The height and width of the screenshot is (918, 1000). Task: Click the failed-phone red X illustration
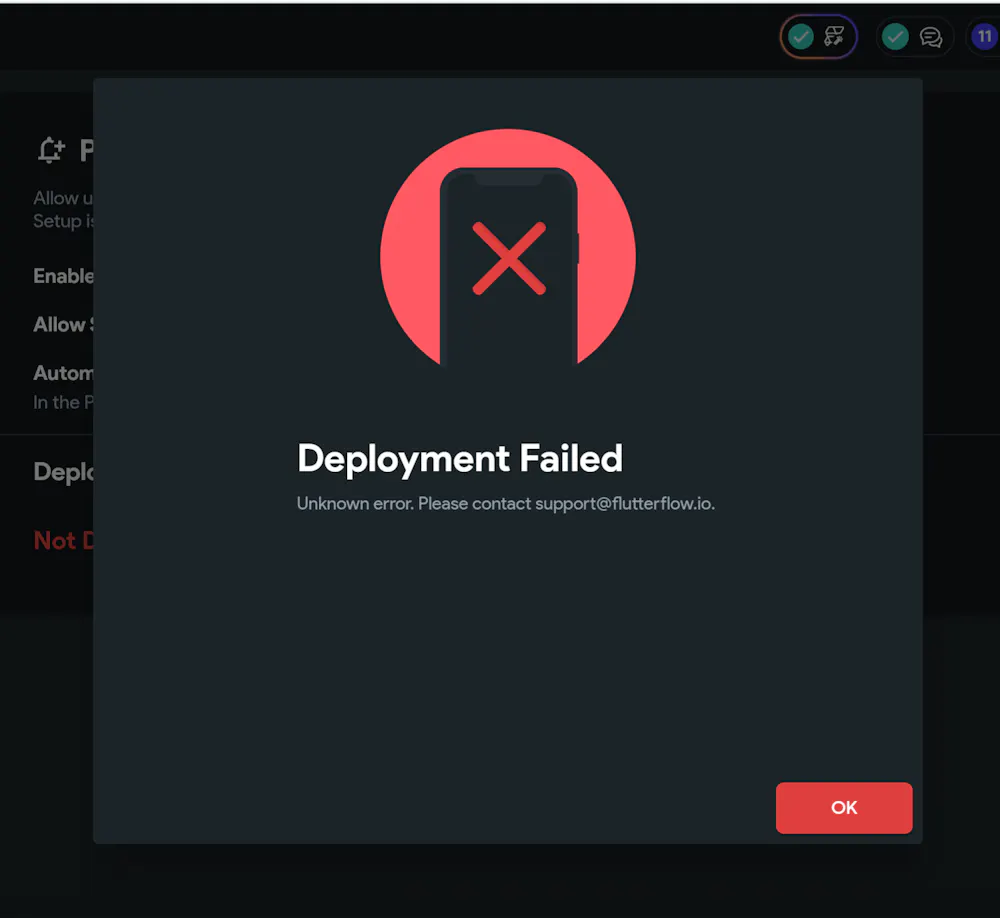[508, 249]
